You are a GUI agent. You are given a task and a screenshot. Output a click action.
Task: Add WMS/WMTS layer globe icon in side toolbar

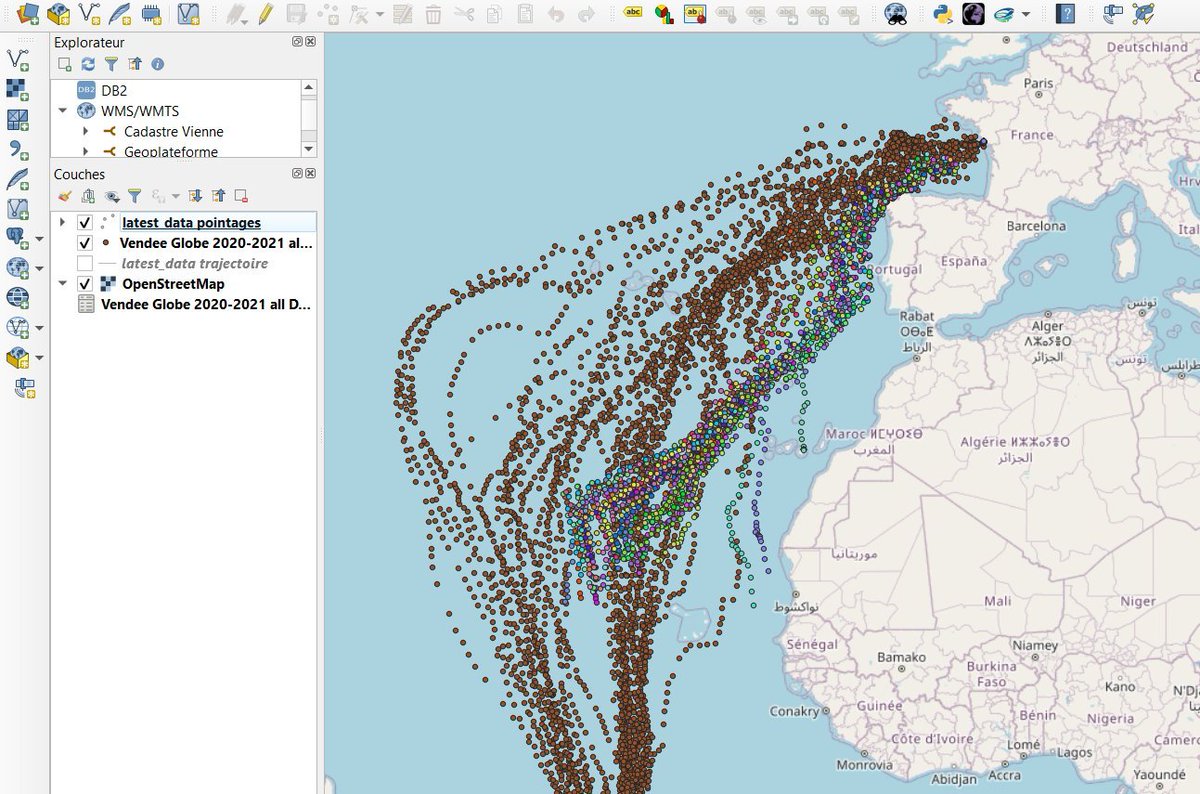[17, 268]
